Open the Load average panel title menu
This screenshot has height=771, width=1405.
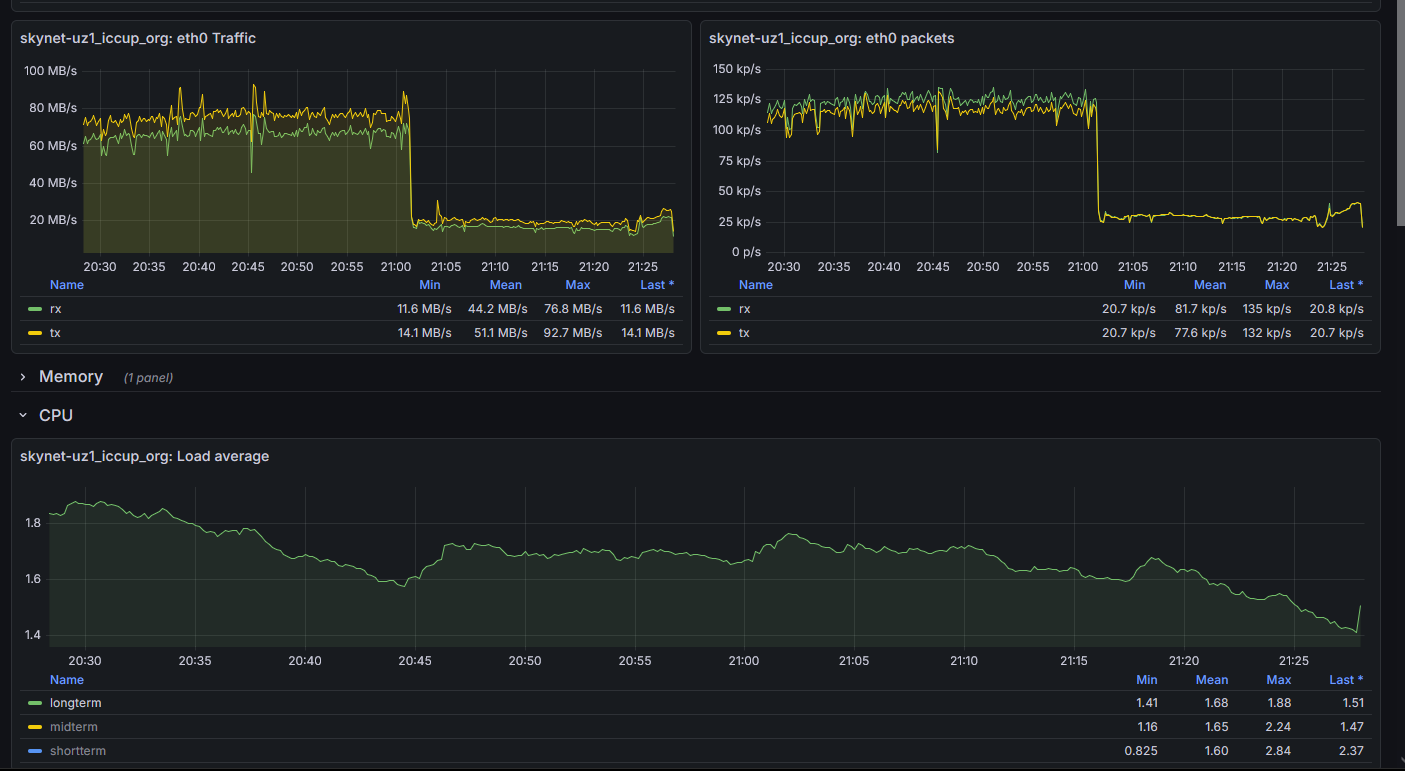pos(144,456)
